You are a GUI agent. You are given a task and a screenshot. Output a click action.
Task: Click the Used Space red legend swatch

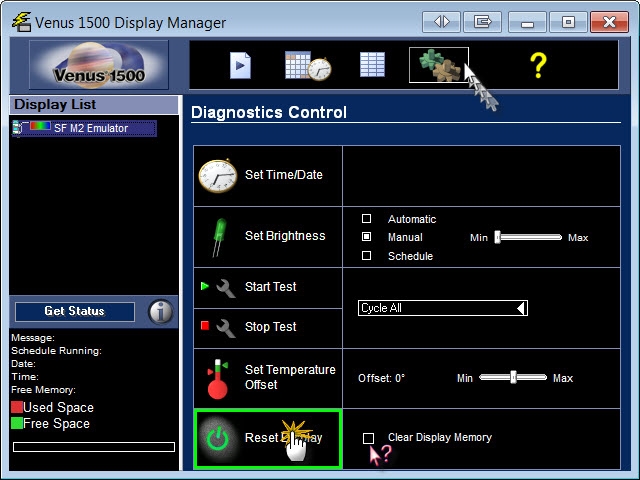[17, 407]
